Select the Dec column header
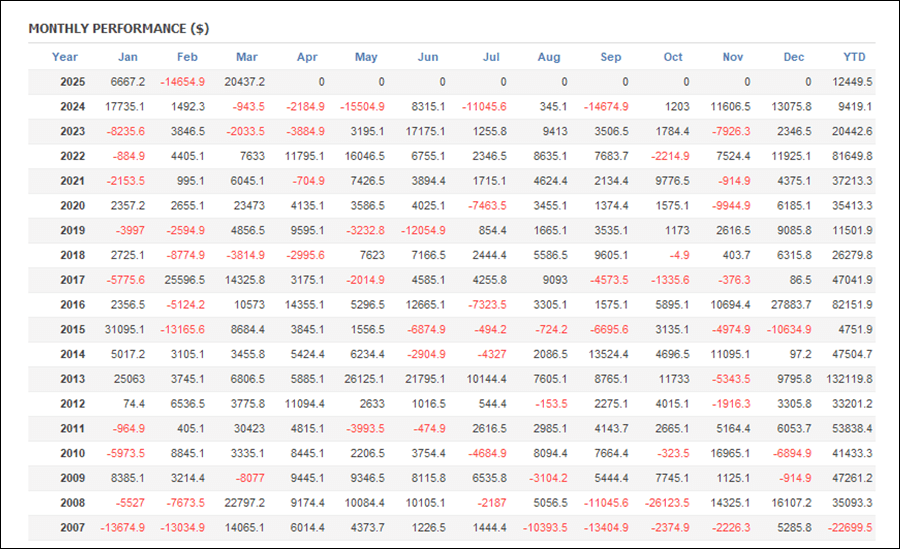This screenshot has width=900, height=549. (x=793, y=57)
